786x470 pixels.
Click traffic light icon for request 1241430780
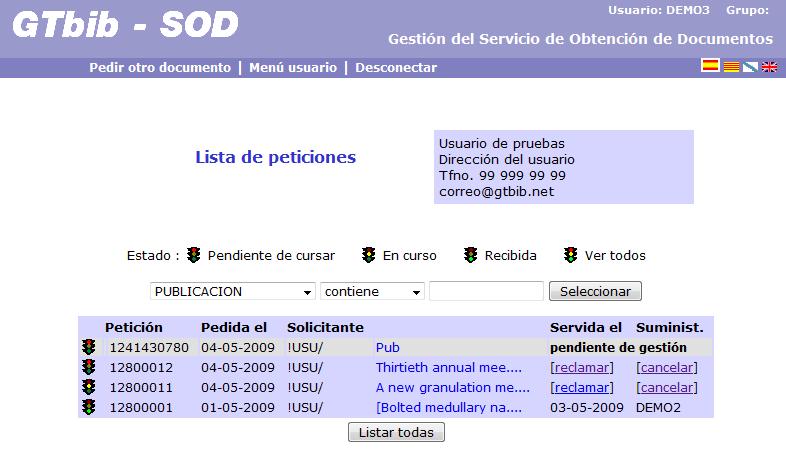[x=89, y=347]
